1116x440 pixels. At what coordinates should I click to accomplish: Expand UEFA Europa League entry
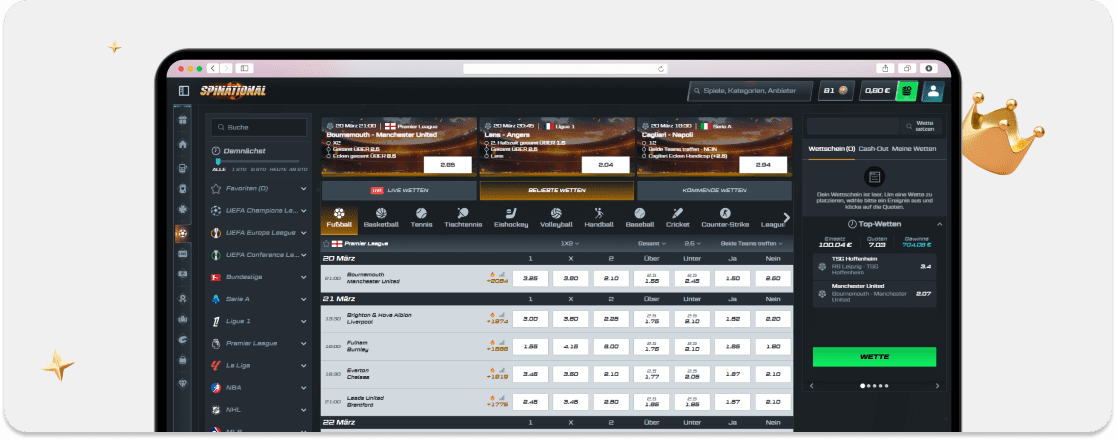(x=304, y=233)
